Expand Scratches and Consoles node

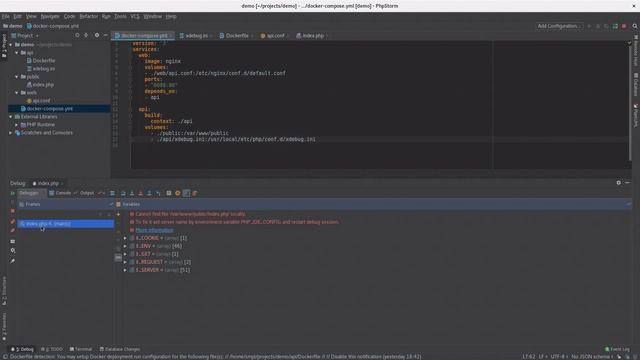[x=11, y=133]
